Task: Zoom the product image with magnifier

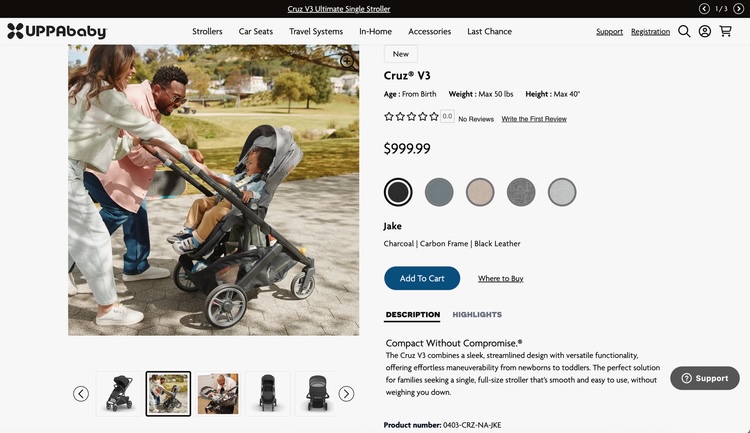Action: (x=347, y=61)
